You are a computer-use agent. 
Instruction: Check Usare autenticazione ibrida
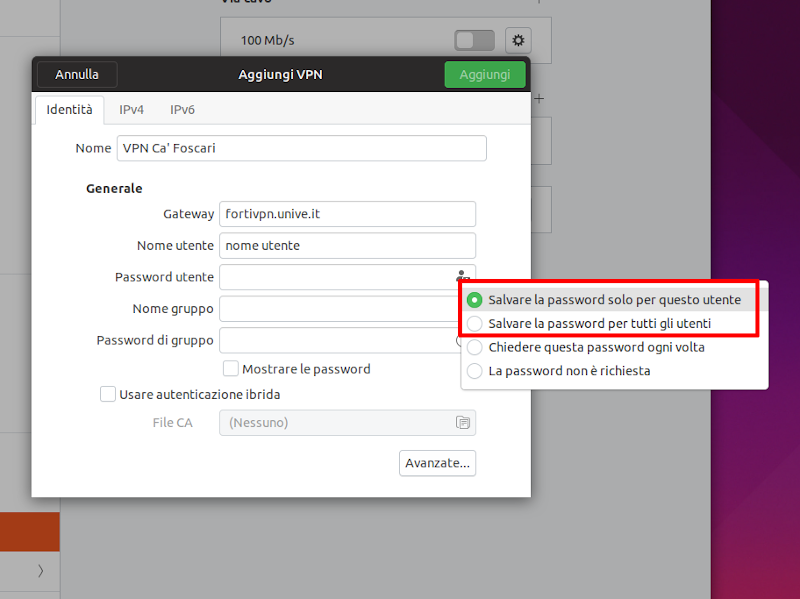[108, 394]
